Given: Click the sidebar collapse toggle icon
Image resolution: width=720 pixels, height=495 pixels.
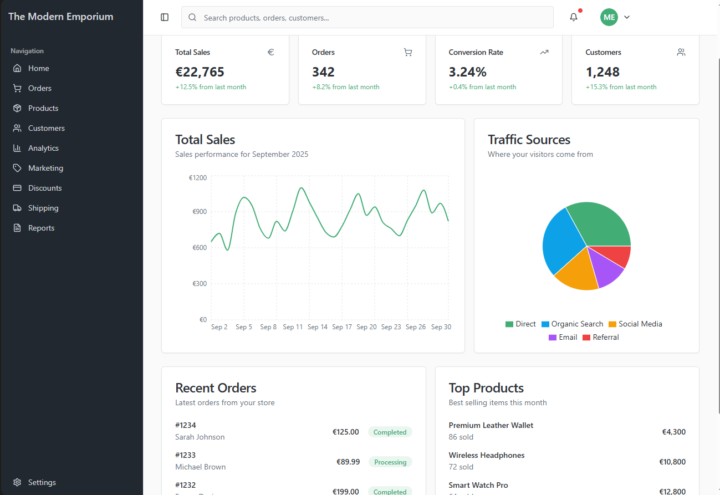Looking at the screenshot, I should click(x=165, y=17).
